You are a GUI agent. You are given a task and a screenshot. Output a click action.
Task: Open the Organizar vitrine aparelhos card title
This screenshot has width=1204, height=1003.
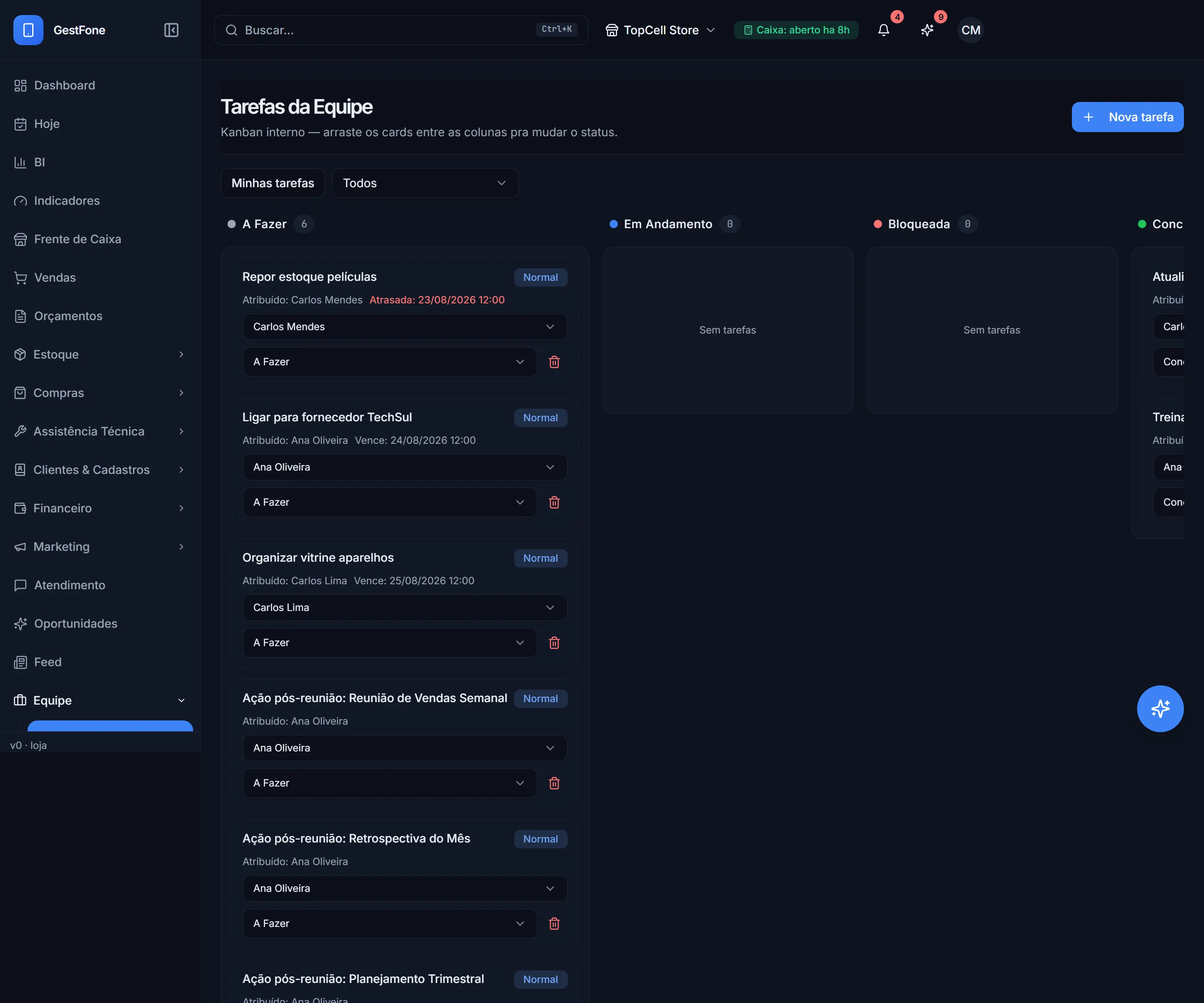click(x=318, y=558)
